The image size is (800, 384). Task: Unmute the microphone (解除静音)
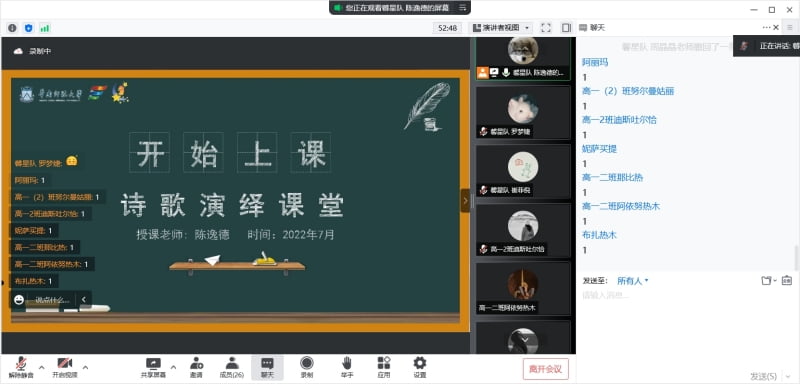coord(21,368)
